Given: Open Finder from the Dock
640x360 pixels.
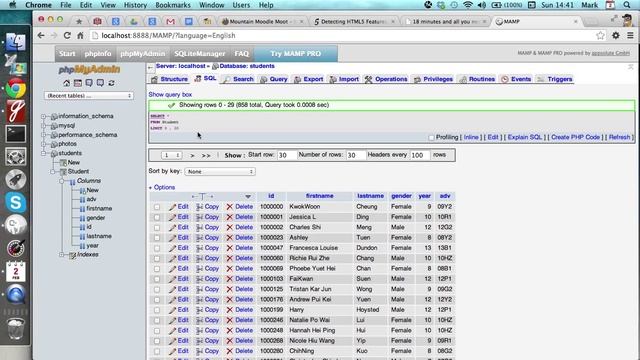Looking at the screenshot, I should click(x=16, y=42).
